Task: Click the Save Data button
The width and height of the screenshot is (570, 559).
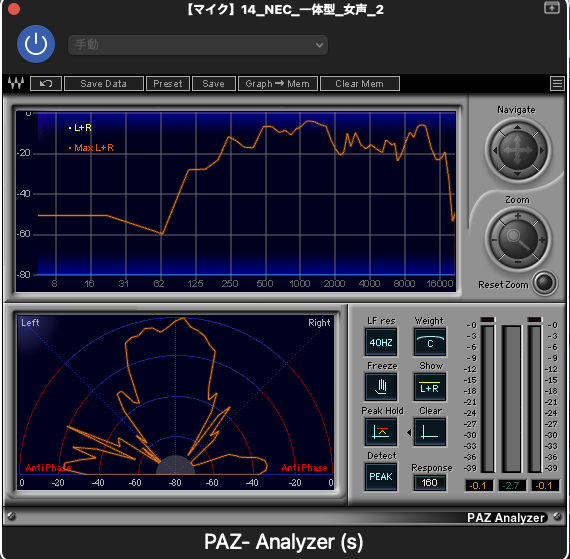Action: point(104,84)
